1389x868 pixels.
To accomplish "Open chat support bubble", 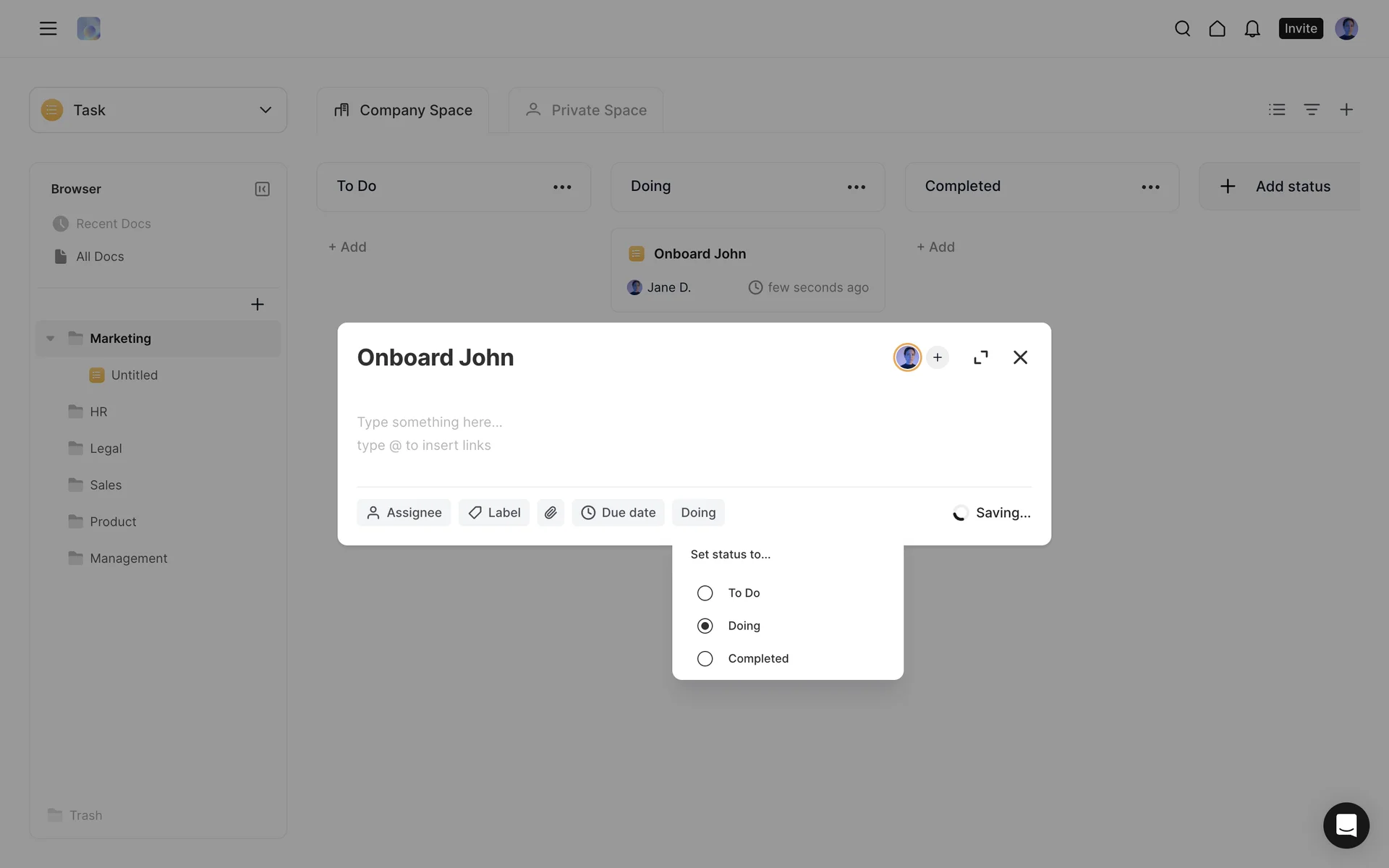I will point(1346,825).
